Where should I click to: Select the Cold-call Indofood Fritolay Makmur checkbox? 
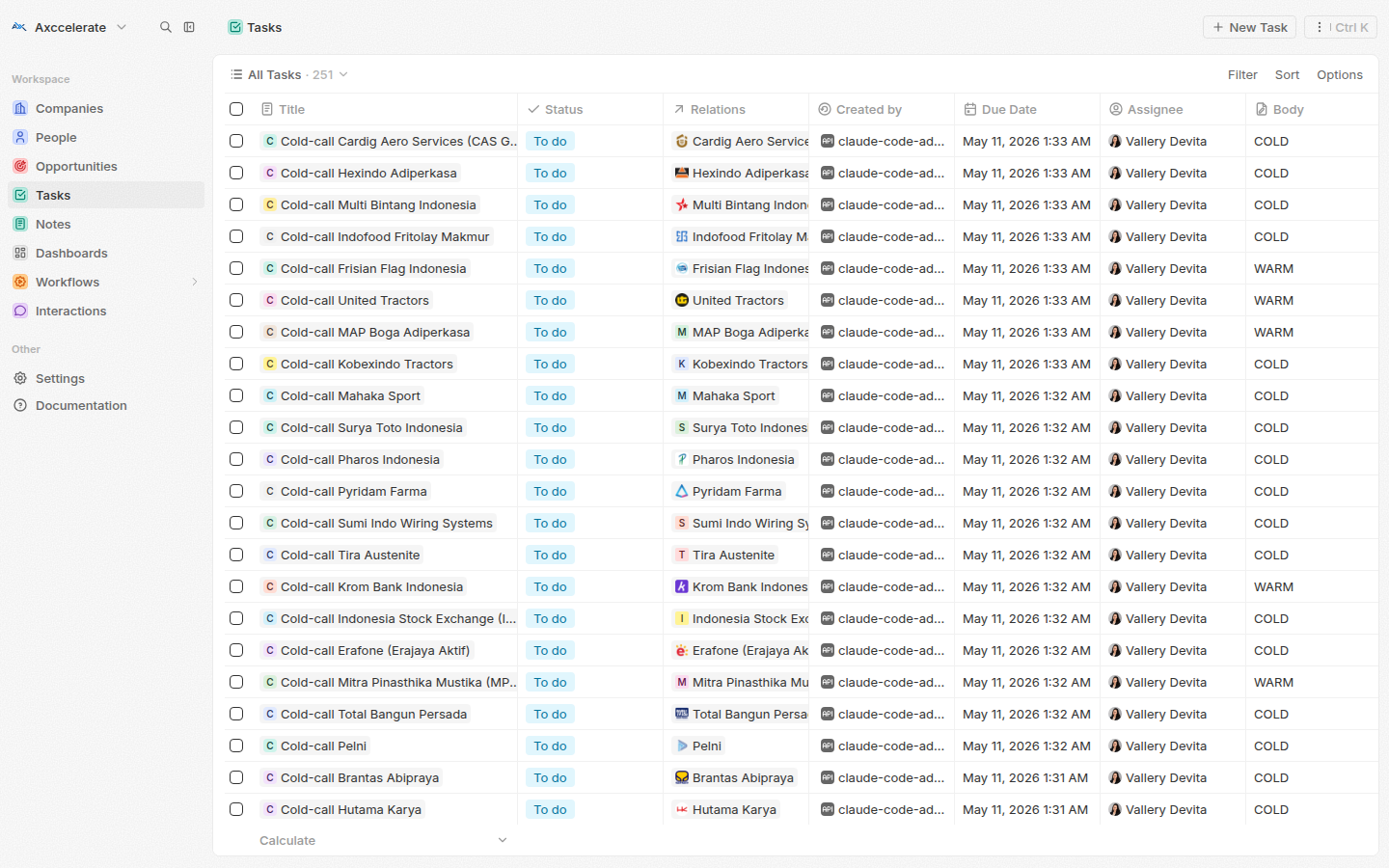236,236
